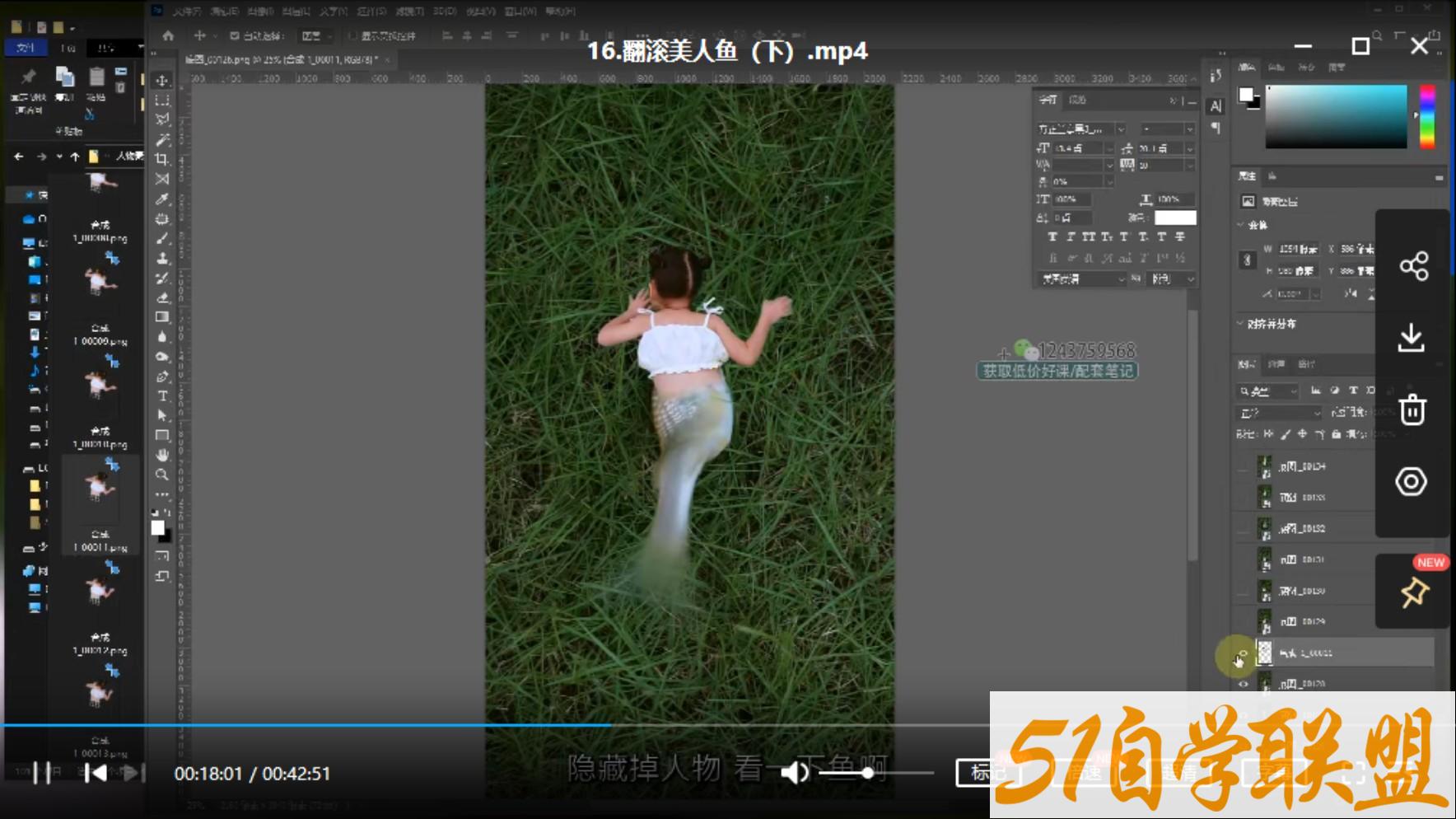Open the leading value dropdown
The image size is (1456, 819).
point(1189,148)
